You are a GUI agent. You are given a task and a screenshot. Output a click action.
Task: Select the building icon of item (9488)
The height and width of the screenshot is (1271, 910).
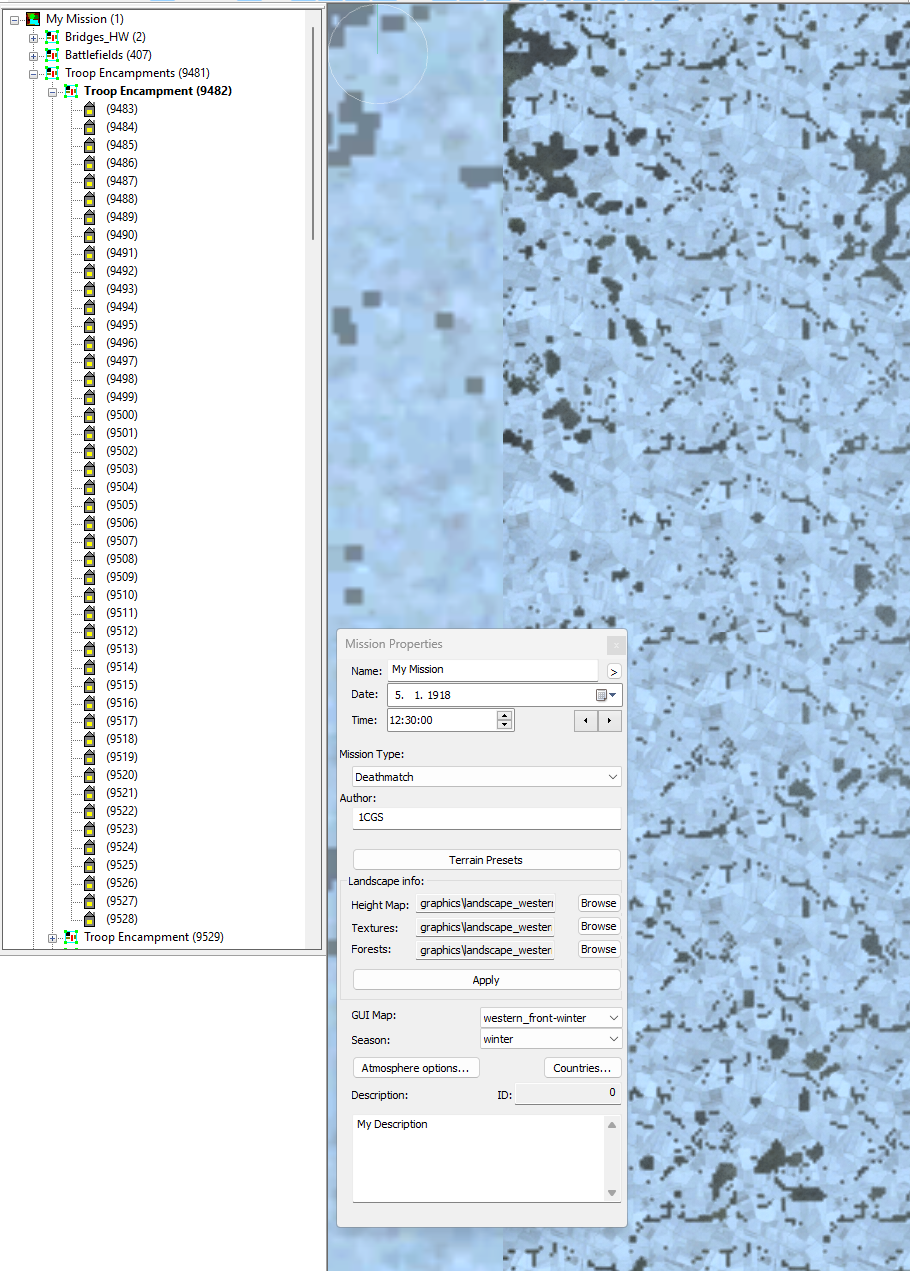(89, 199)
